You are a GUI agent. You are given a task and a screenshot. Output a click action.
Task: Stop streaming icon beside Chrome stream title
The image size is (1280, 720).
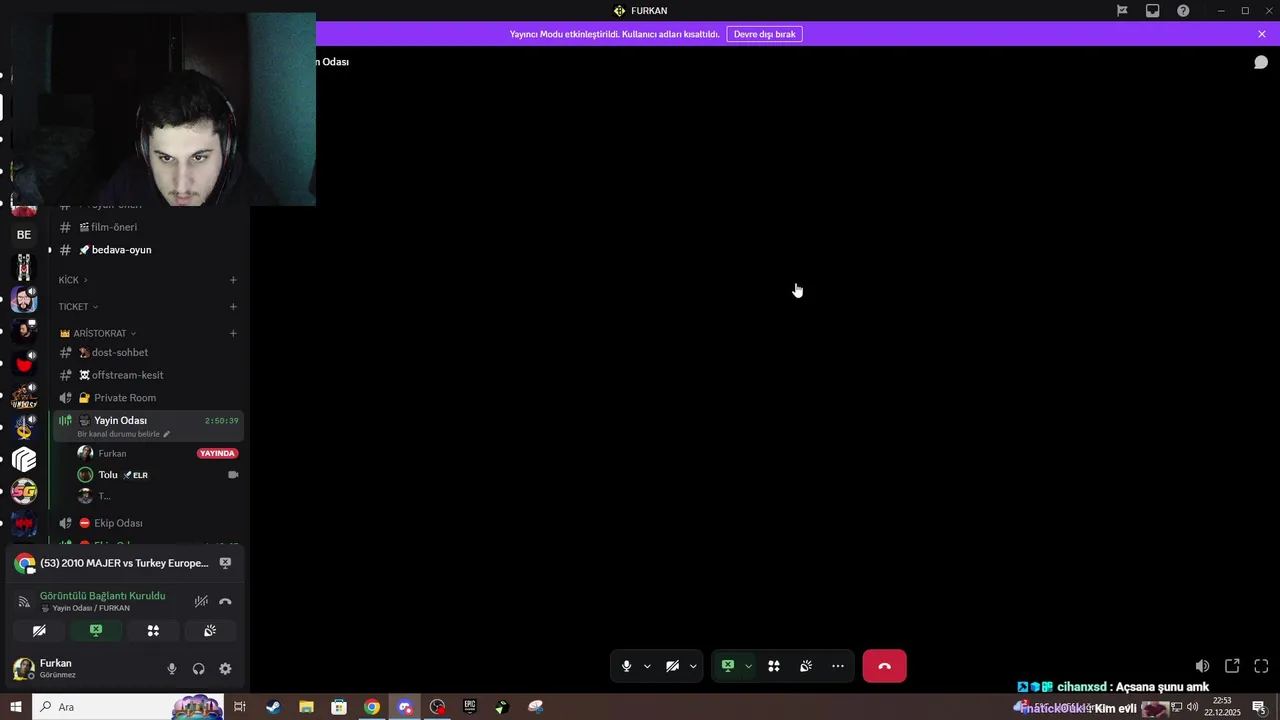point(225,563)
